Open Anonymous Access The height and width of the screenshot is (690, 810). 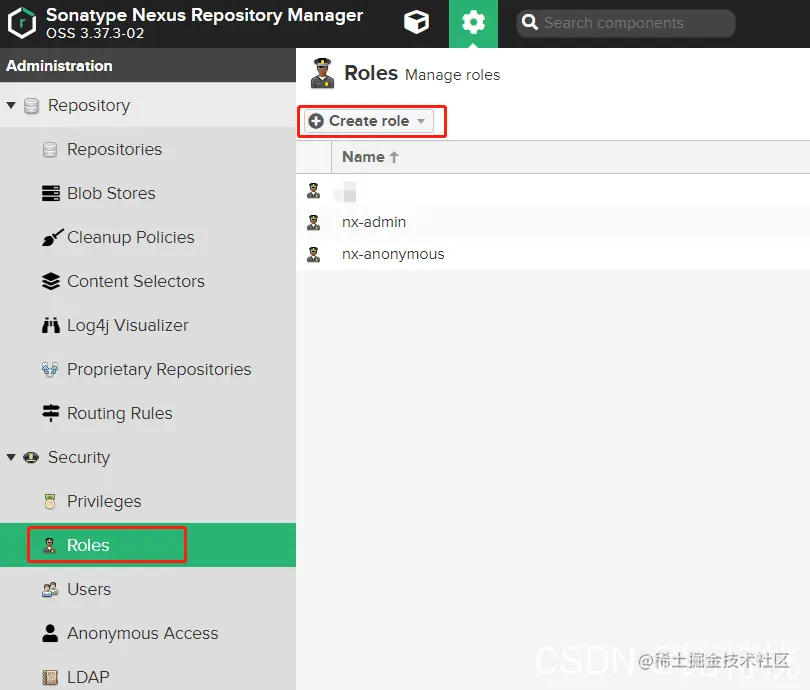click(x=143, y=633)
